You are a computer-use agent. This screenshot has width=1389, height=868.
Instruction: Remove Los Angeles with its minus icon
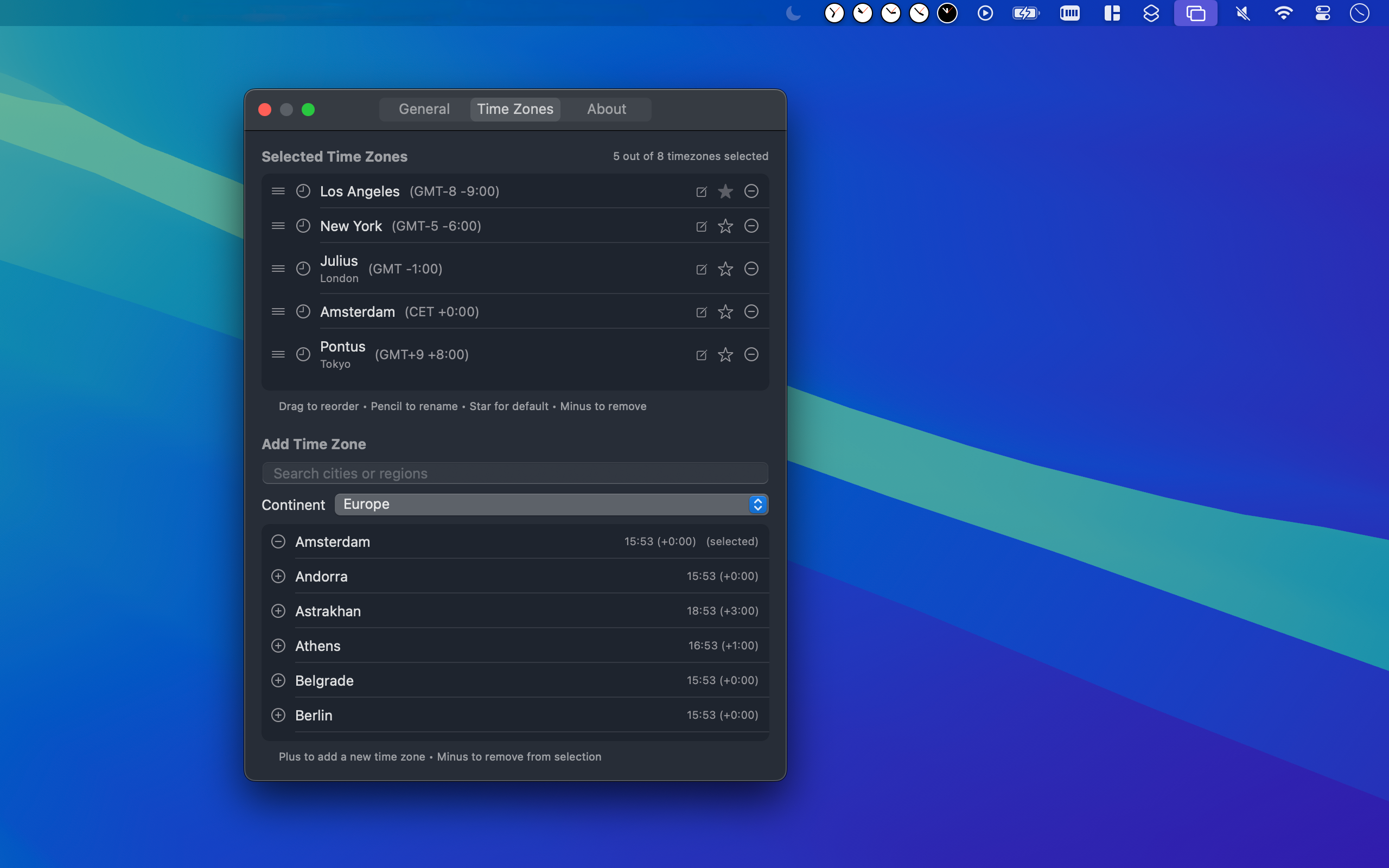(751, 191)
